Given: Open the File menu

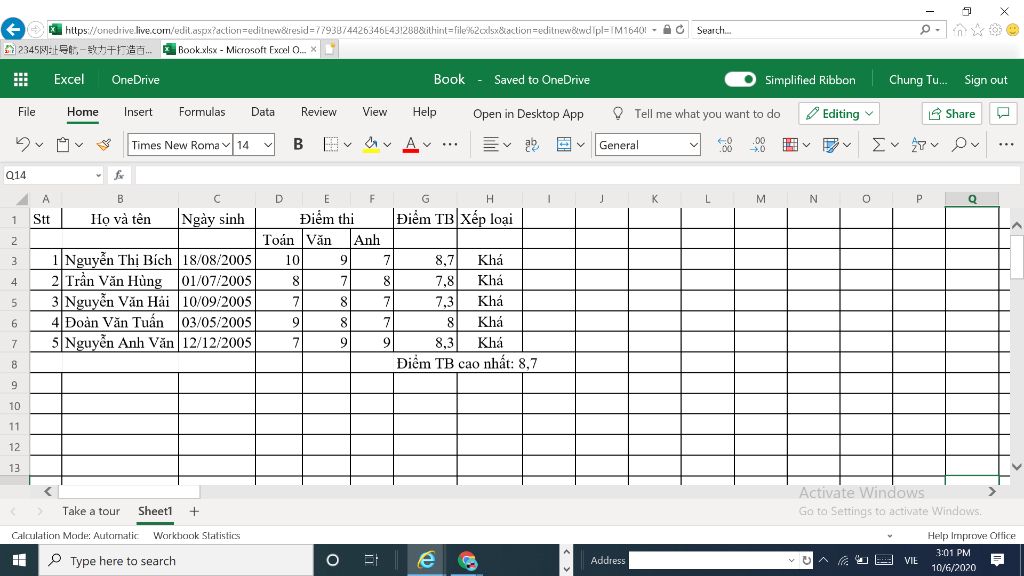Looking at the screenshot, I should click(27, 112).
